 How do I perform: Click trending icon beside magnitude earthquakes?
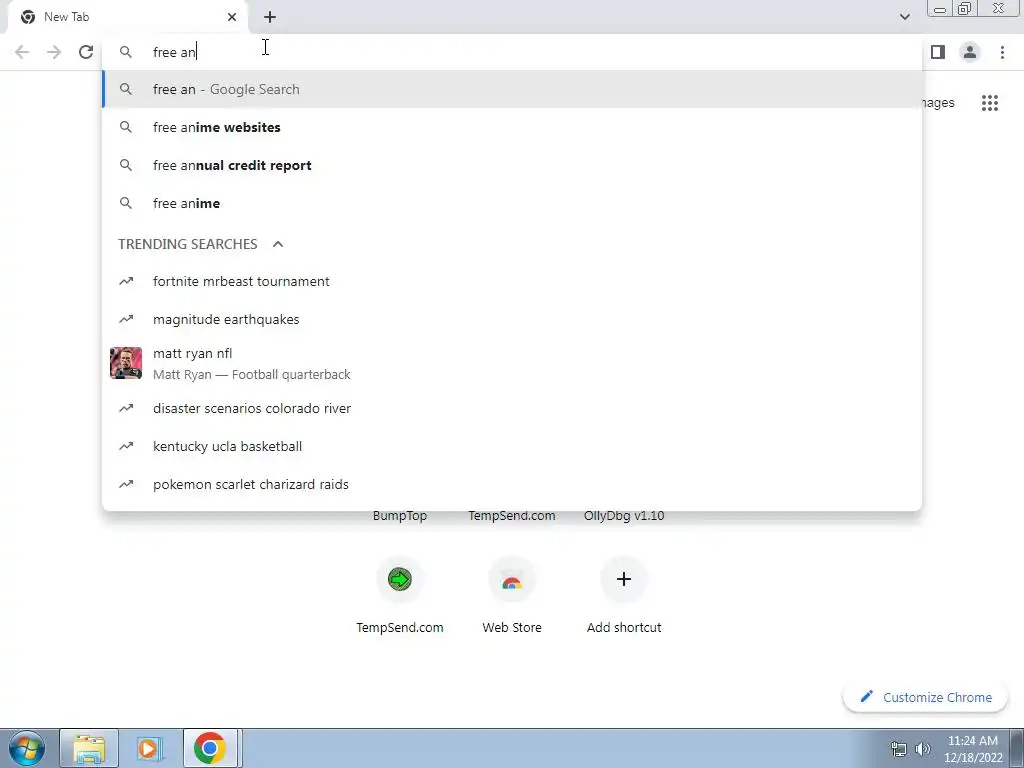point(126,319)
